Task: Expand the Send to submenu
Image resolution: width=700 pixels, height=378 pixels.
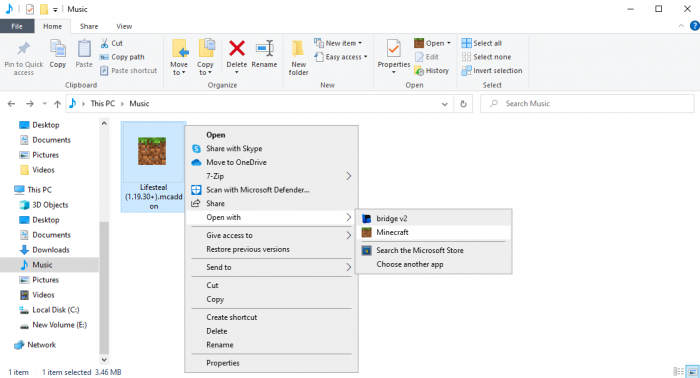Action: point(271,267)
